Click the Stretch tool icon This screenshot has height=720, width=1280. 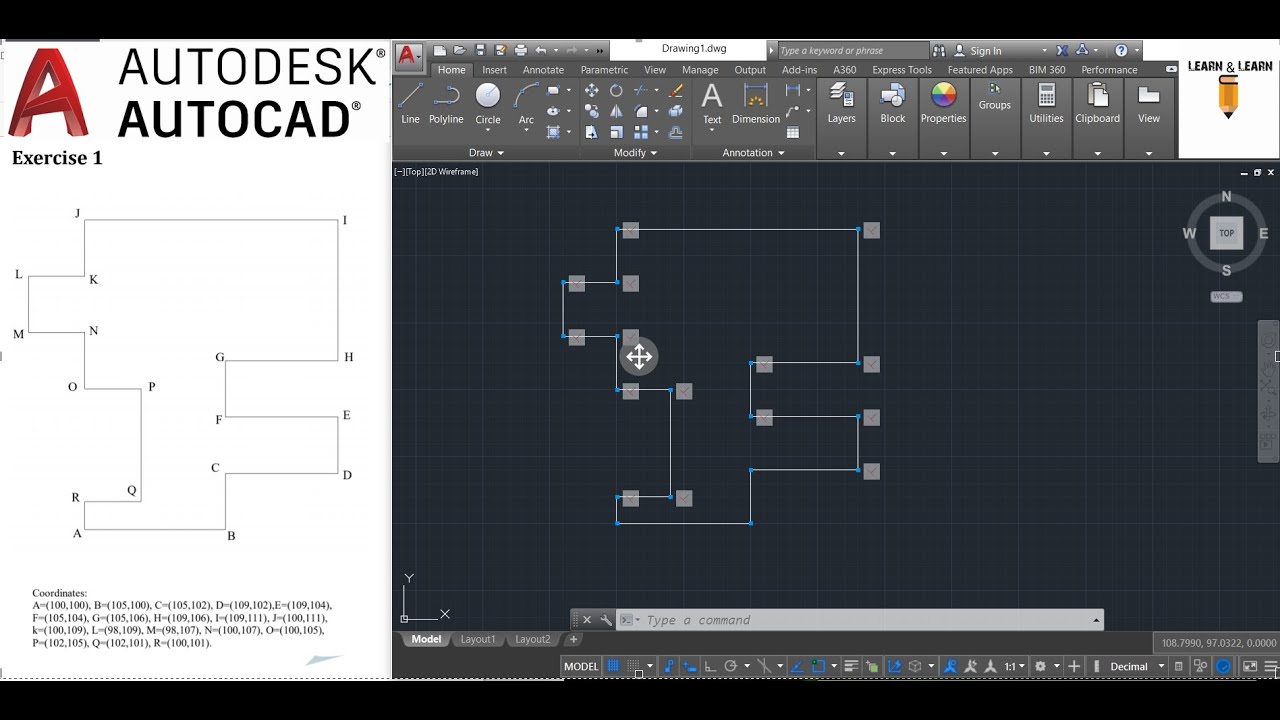click(591, 132)
